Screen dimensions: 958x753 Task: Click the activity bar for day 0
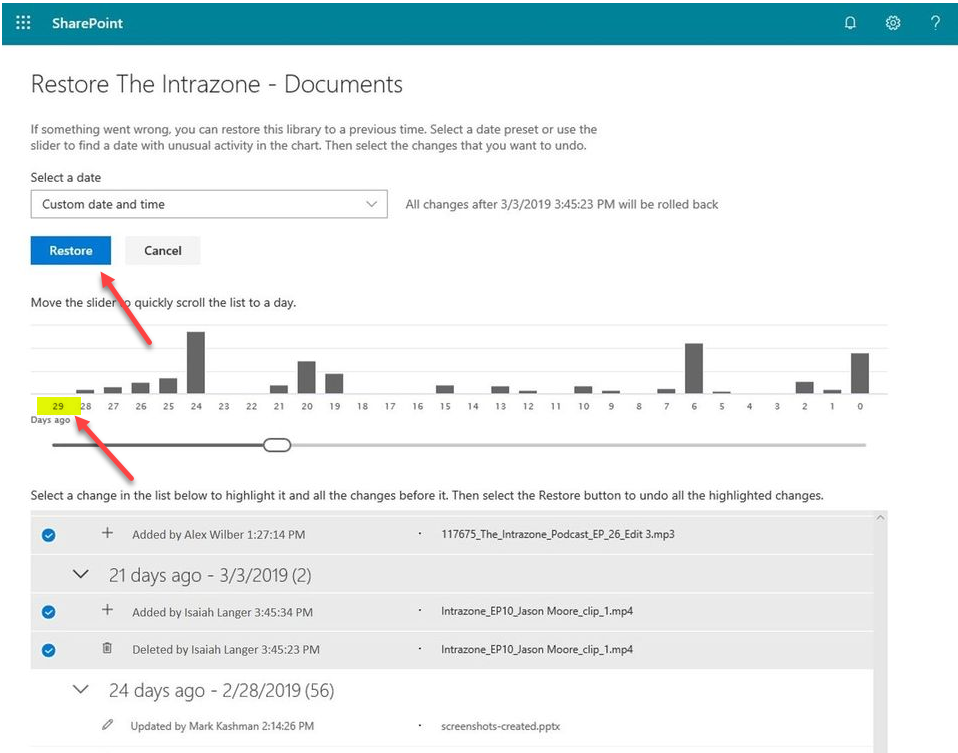(x=860, y=373)
